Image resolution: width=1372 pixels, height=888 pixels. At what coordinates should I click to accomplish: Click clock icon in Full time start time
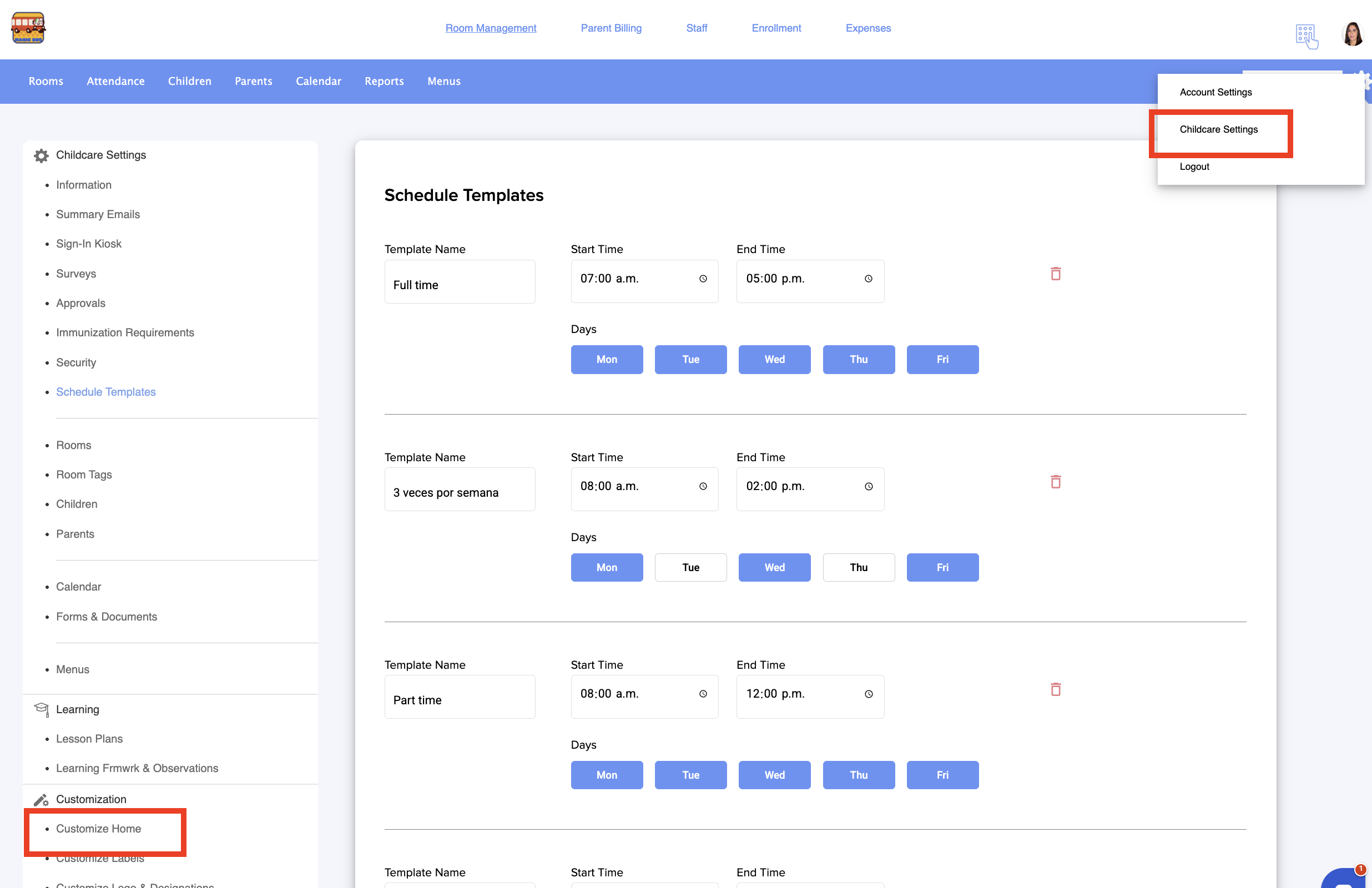(703, 279)
